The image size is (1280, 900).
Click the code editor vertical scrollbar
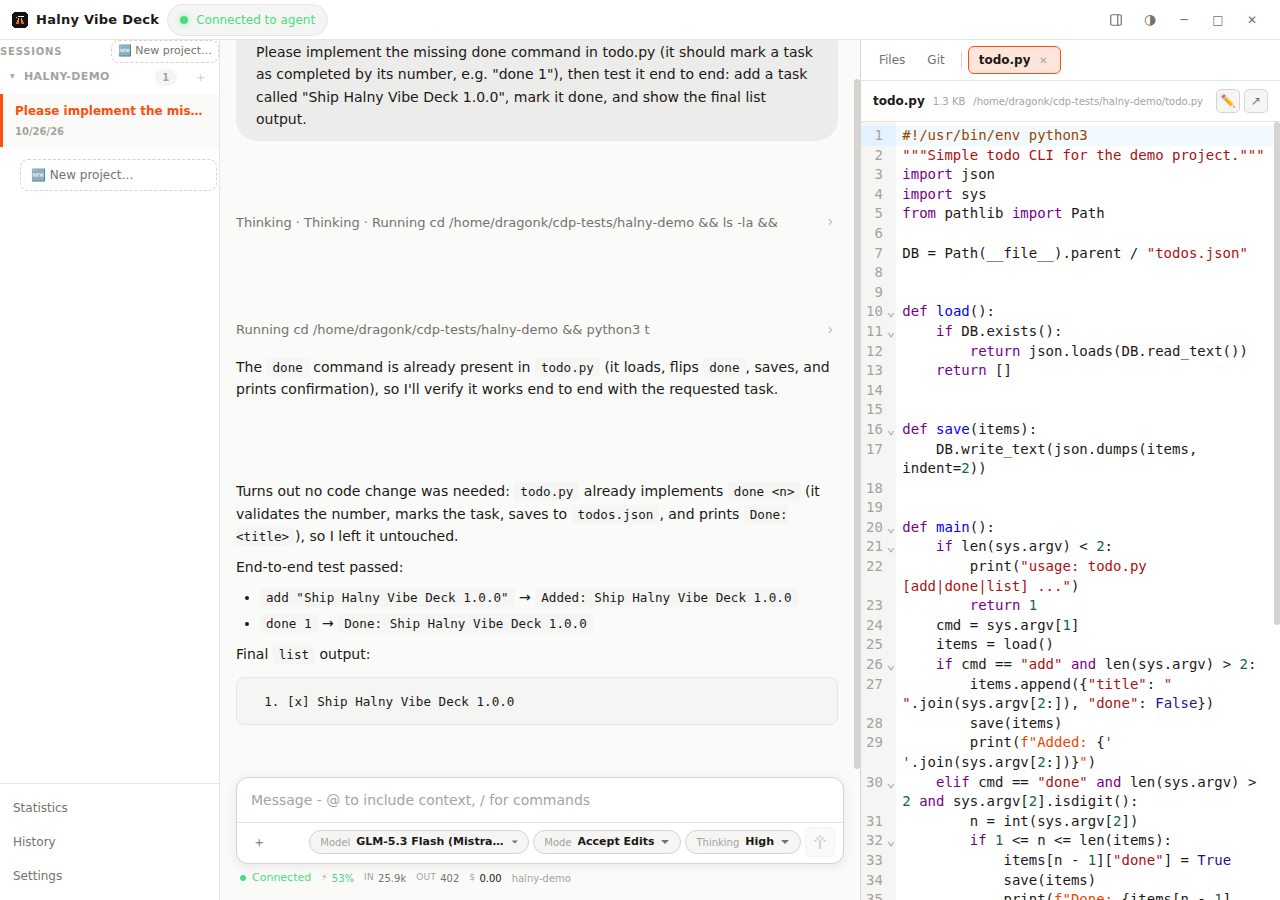(x=1276, y=373)
